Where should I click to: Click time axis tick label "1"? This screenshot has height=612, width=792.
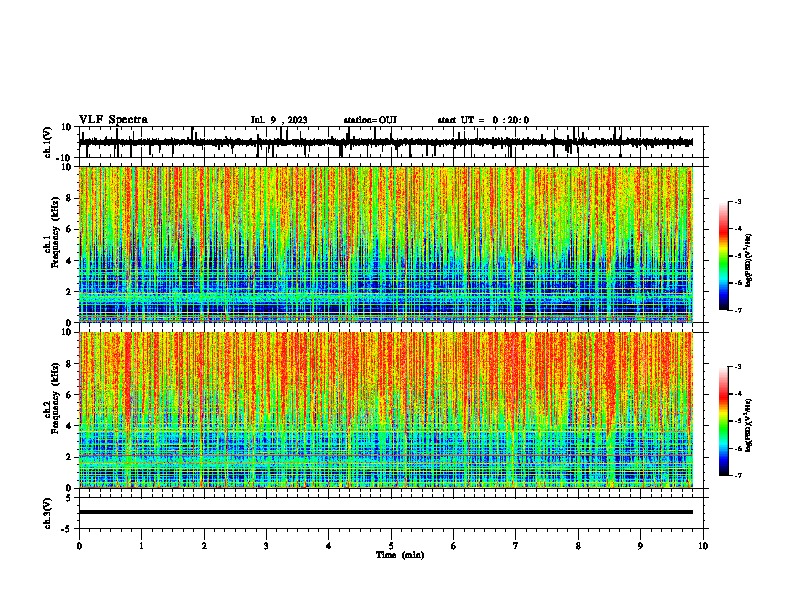coord(141,546)
